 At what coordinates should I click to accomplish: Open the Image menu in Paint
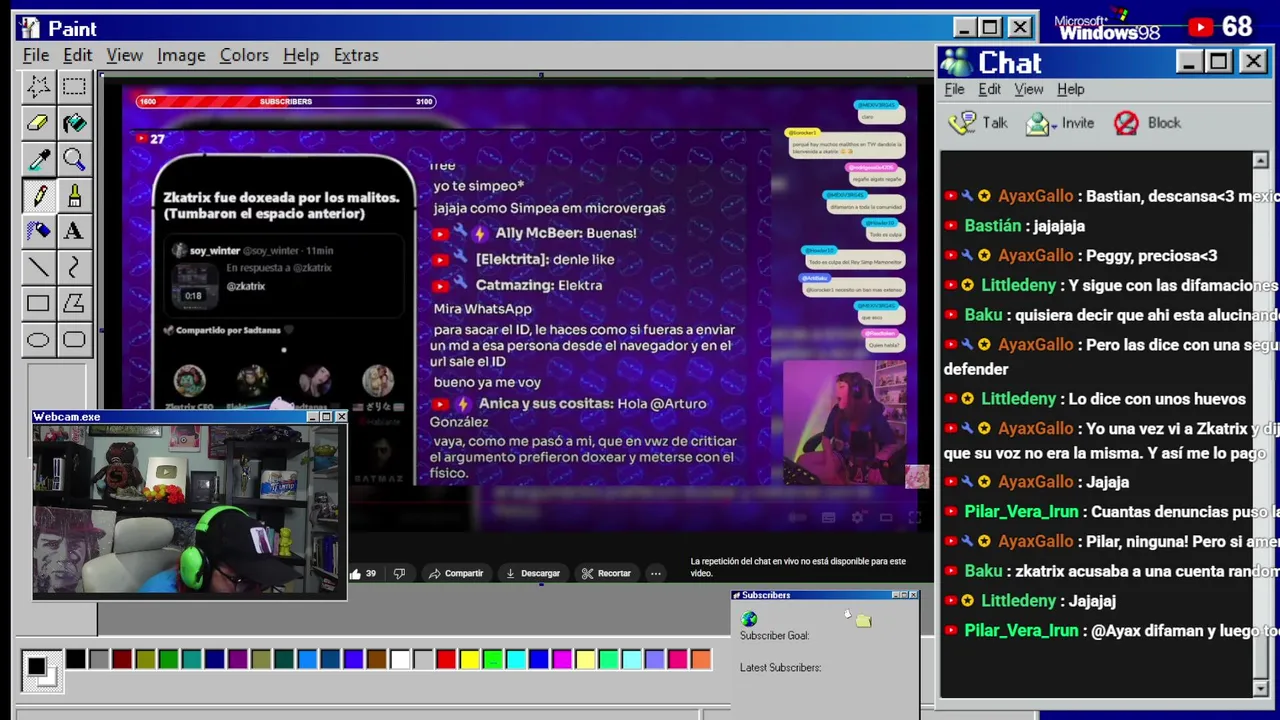pyautogui.click(x=181, y=55)
